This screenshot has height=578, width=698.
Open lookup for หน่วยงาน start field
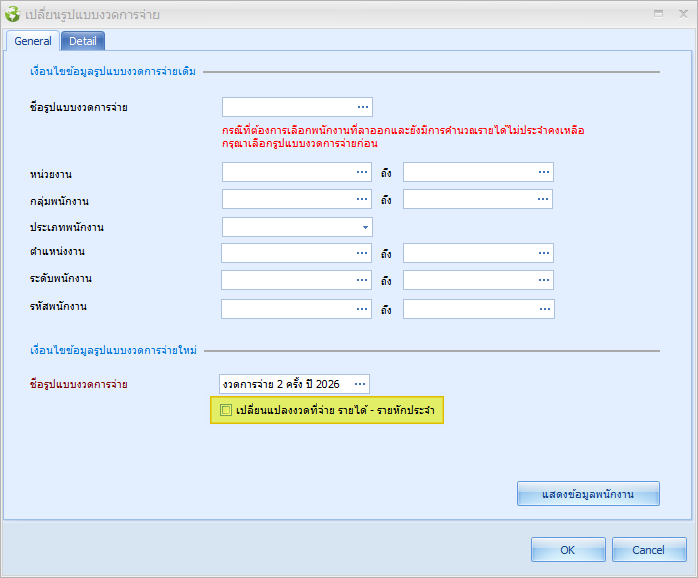click(362, 173)
